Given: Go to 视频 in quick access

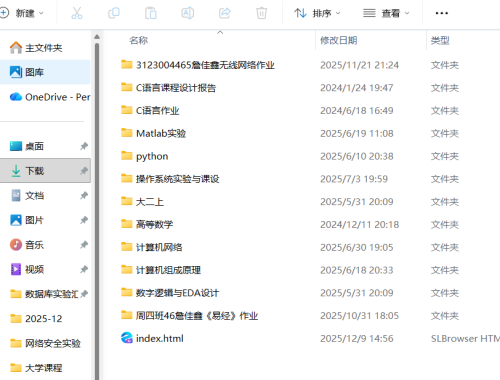Looking at the screenshot, I should click(45, 269).
